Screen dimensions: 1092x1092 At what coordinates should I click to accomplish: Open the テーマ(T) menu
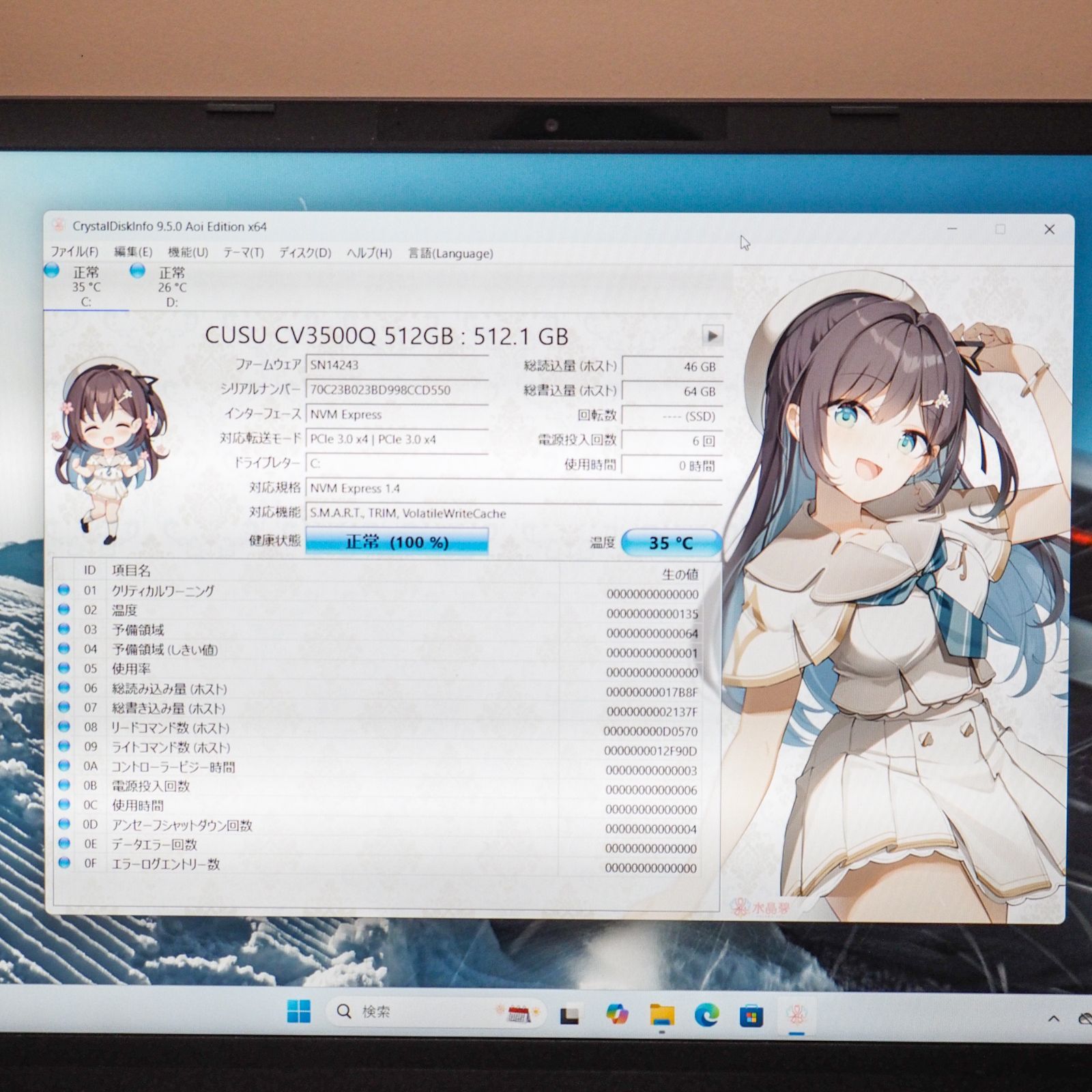pyautogui.click(x=244, y=253)
